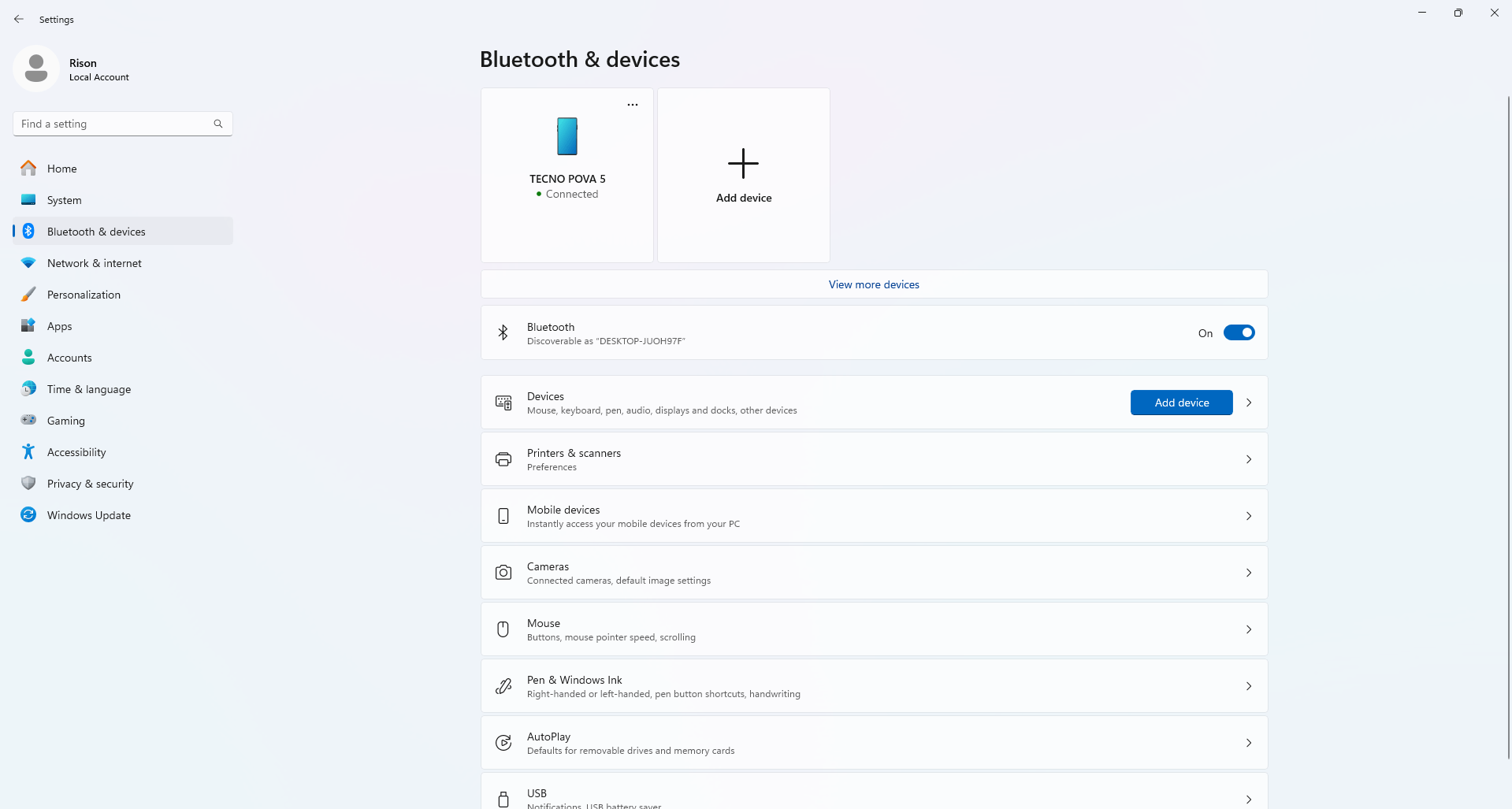Screen dimensions: 1512x809
Task: Click the On label beside Bluetooth toggle
Action: [1206, 333]
